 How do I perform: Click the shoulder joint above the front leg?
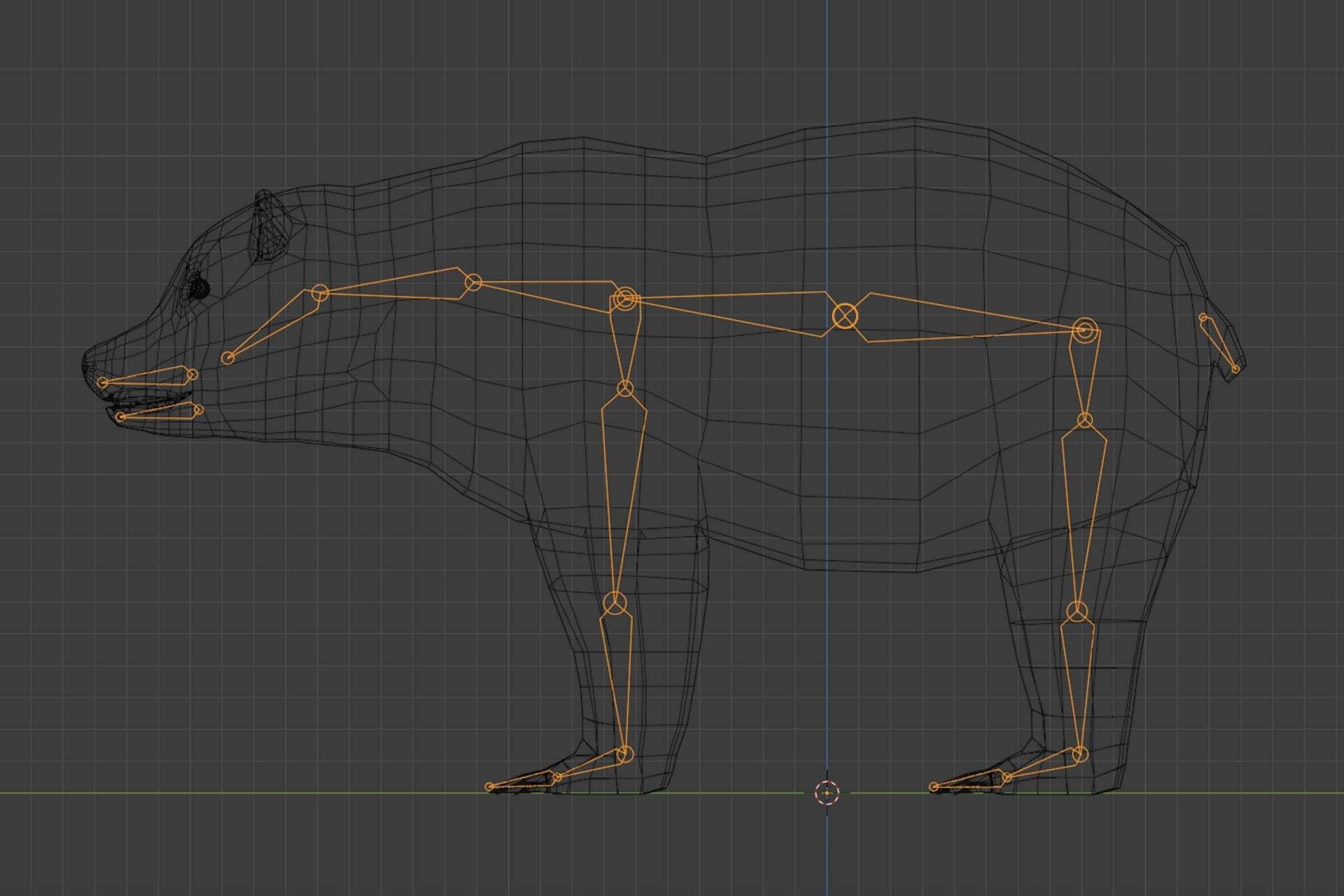[625, 299]
